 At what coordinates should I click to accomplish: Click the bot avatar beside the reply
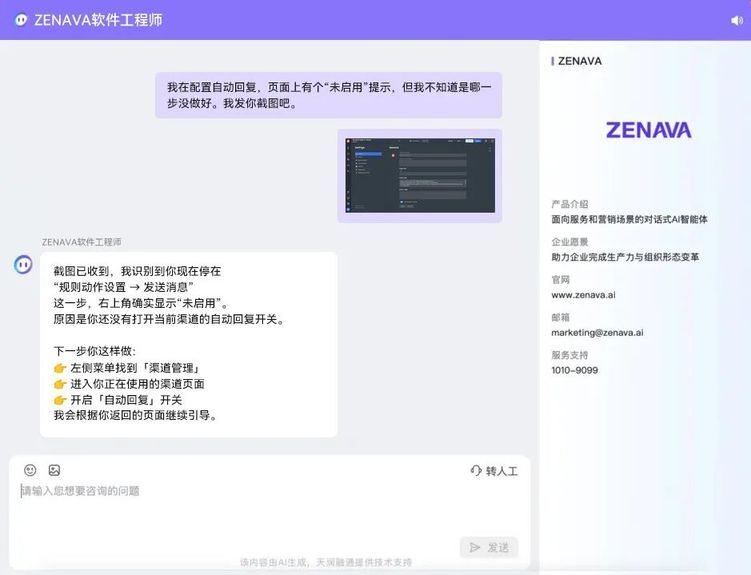pos(23,264)
